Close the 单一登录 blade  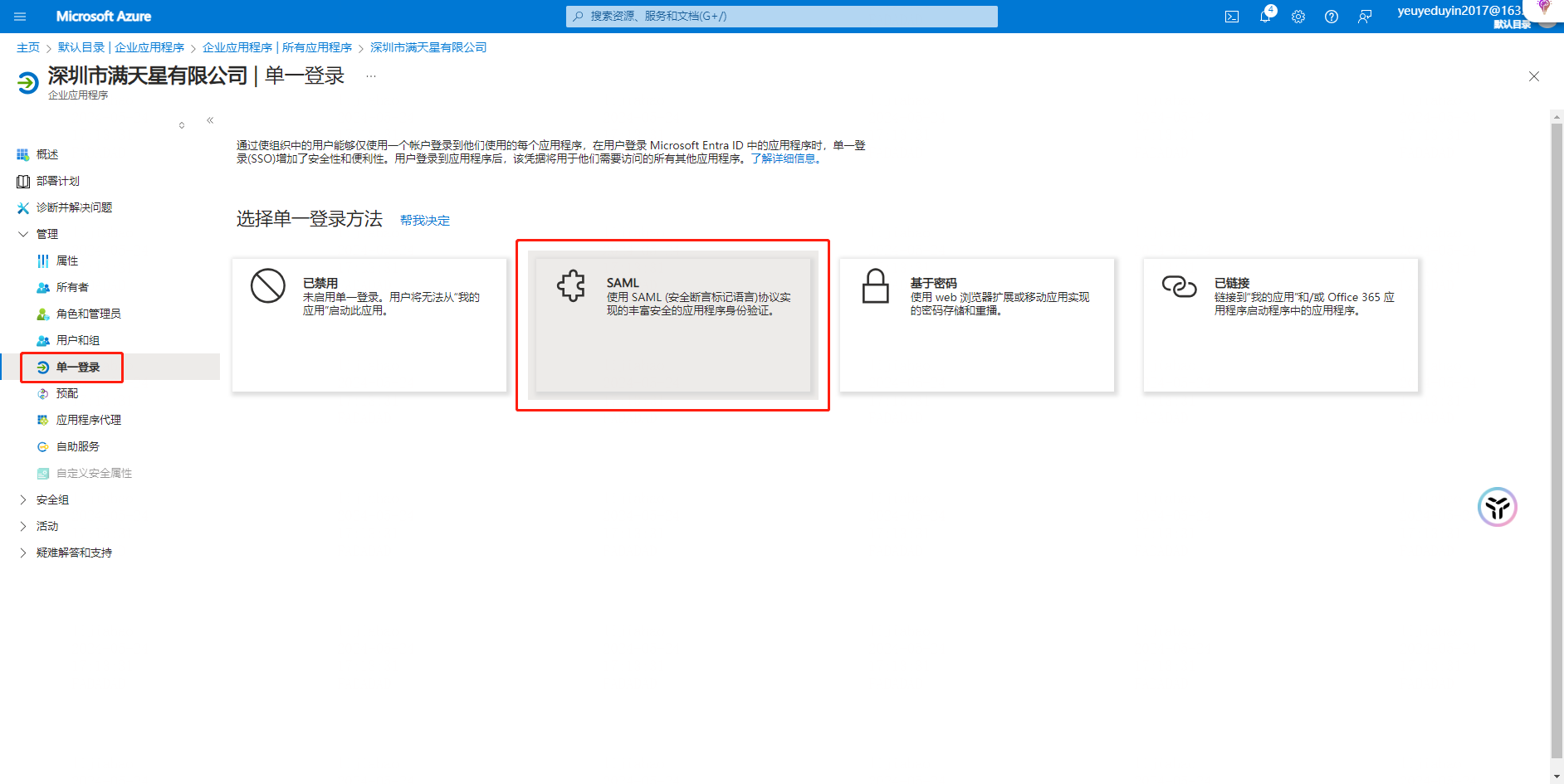click(x=1534, y=76)
